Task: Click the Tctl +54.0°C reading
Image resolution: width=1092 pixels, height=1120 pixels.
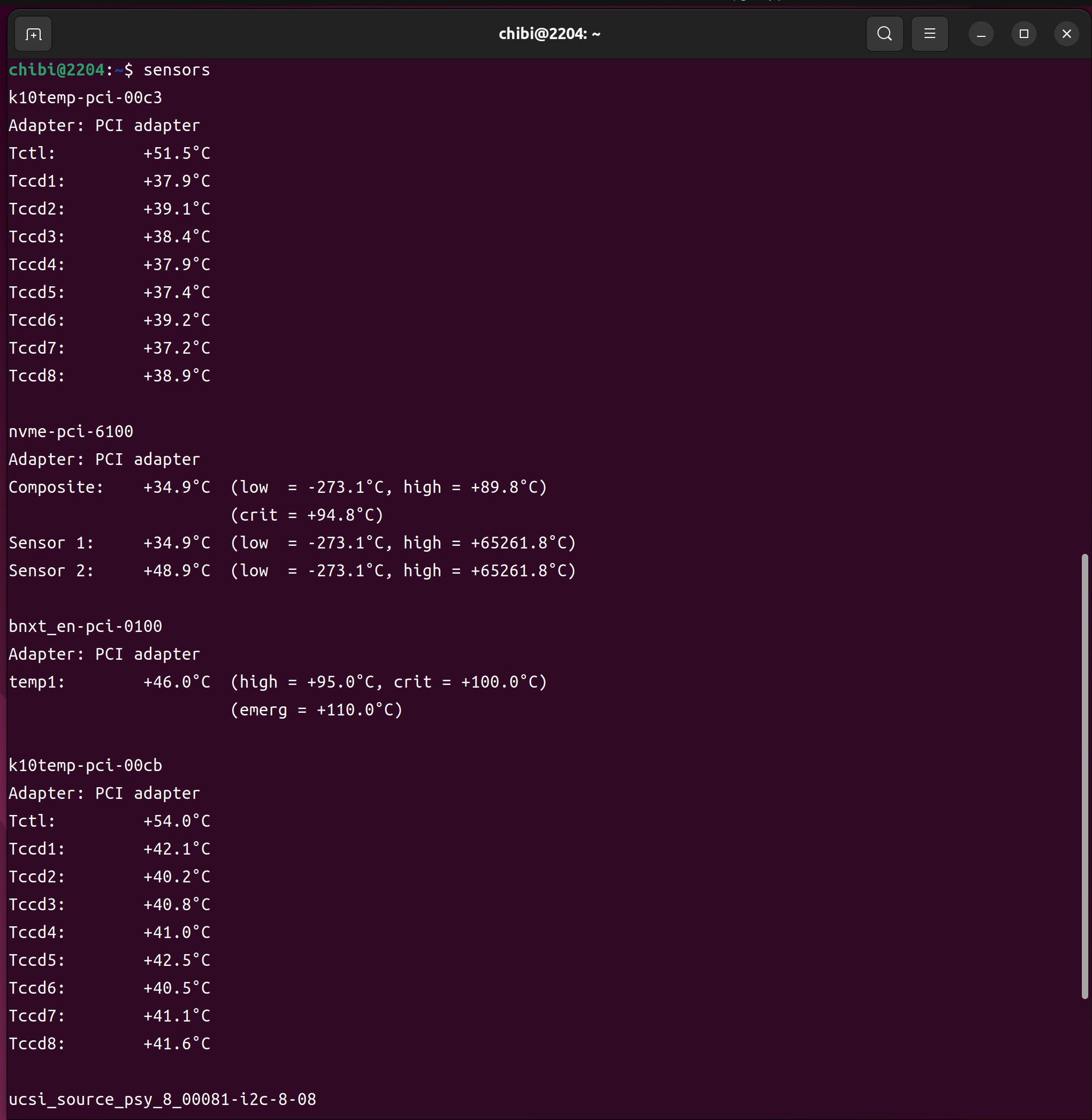Action: 177,821
